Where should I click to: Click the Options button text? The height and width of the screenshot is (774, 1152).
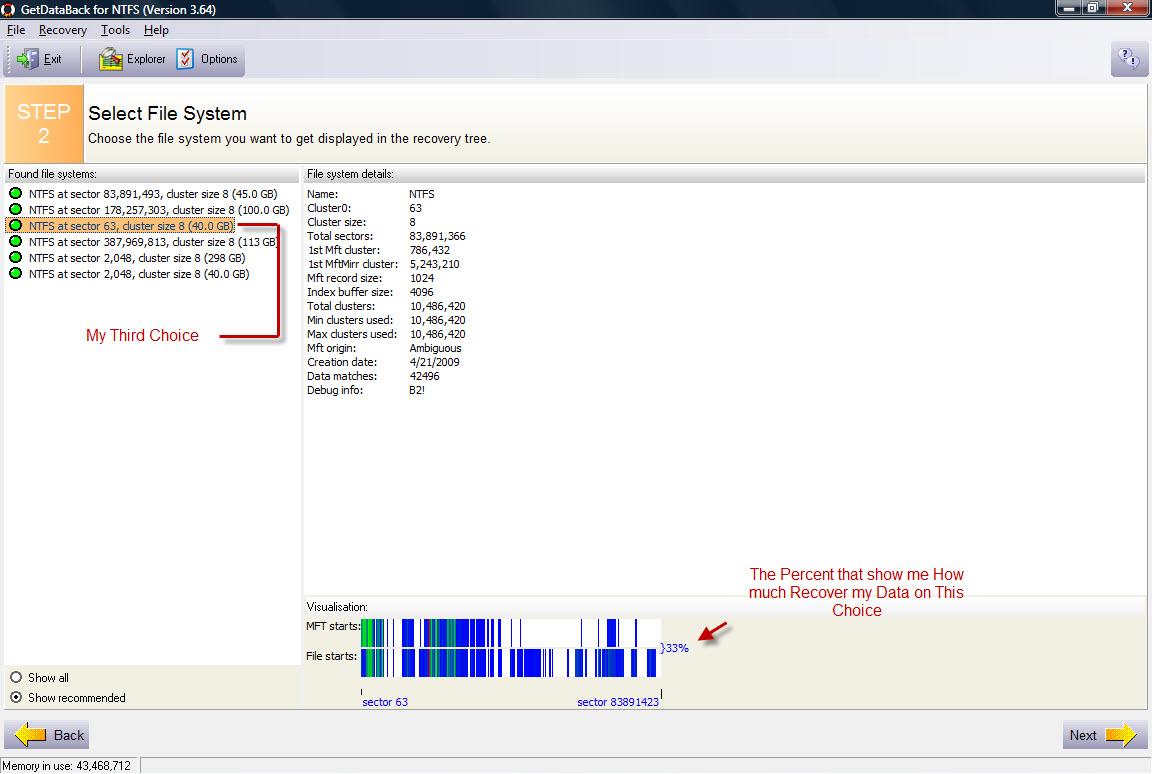[219, 59]
